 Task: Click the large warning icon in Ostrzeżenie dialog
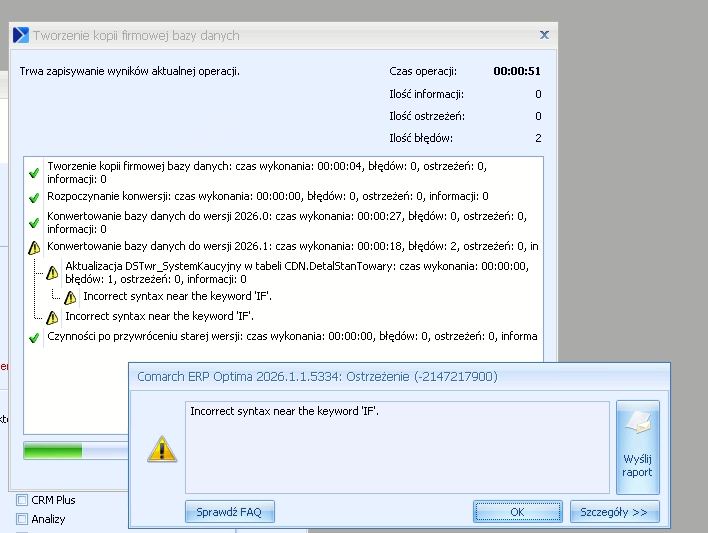point(161,448)
